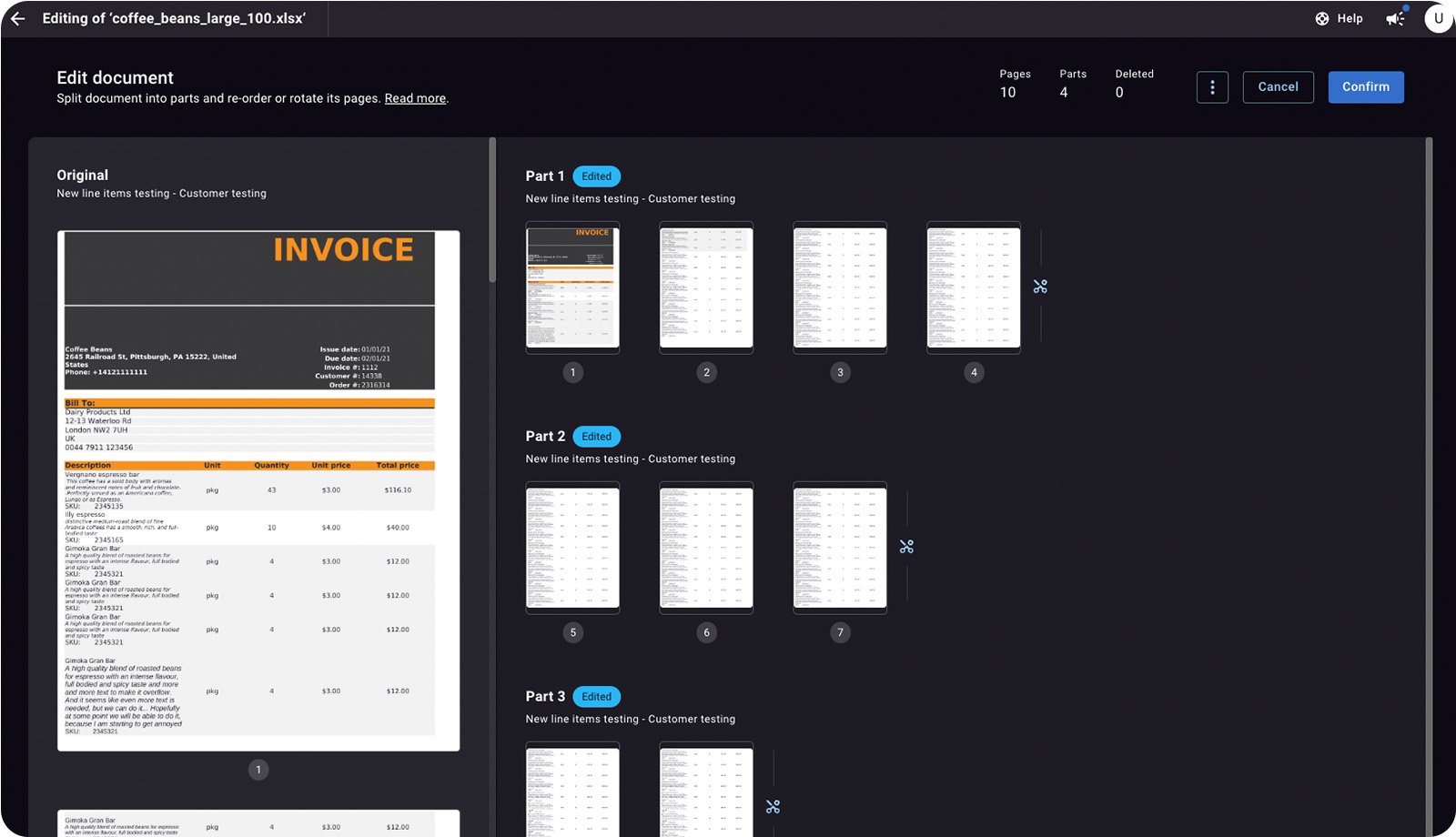Click the scissors icon after Part 1

click(1040, 287)
